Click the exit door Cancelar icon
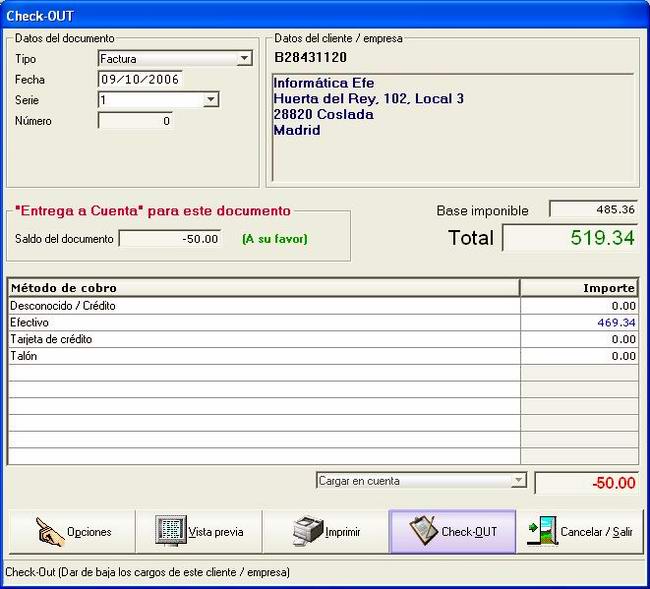This screenshot has width=650, height=589. coord(541,531)
